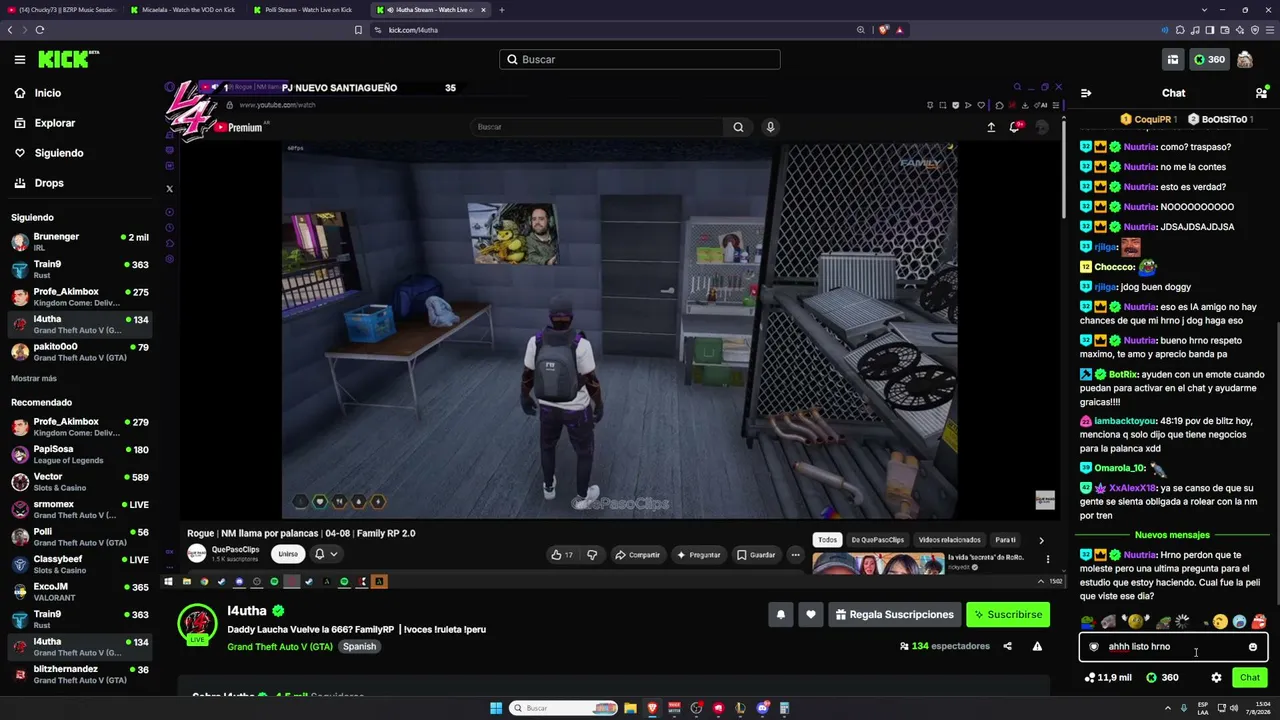Share the stream via share icon

(1007, 646)
